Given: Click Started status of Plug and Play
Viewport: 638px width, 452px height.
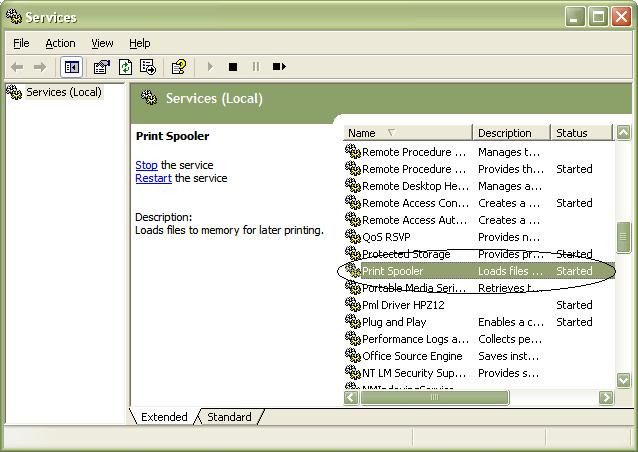Looking at the screenshot, I should tap(574, 322).
